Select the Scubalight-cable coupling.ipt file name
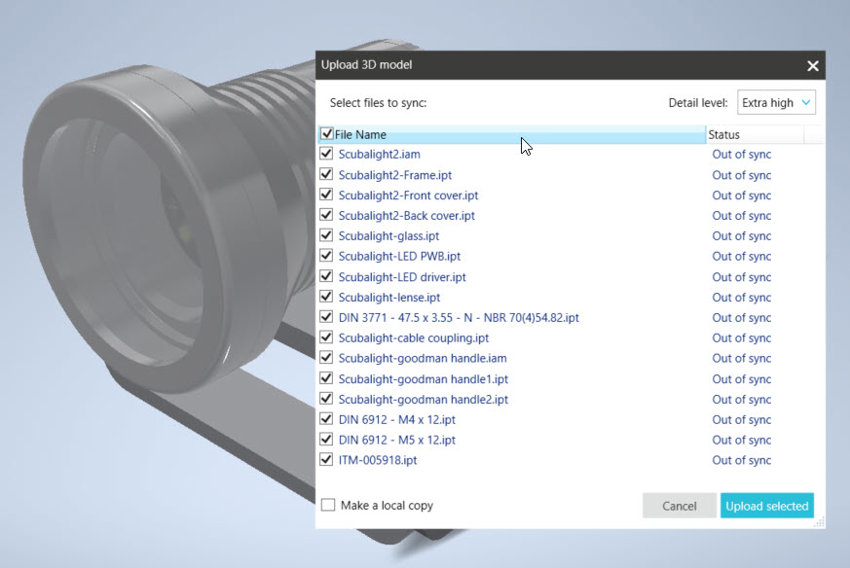Viewport: 850px width, 568px height. click(414, 338)
